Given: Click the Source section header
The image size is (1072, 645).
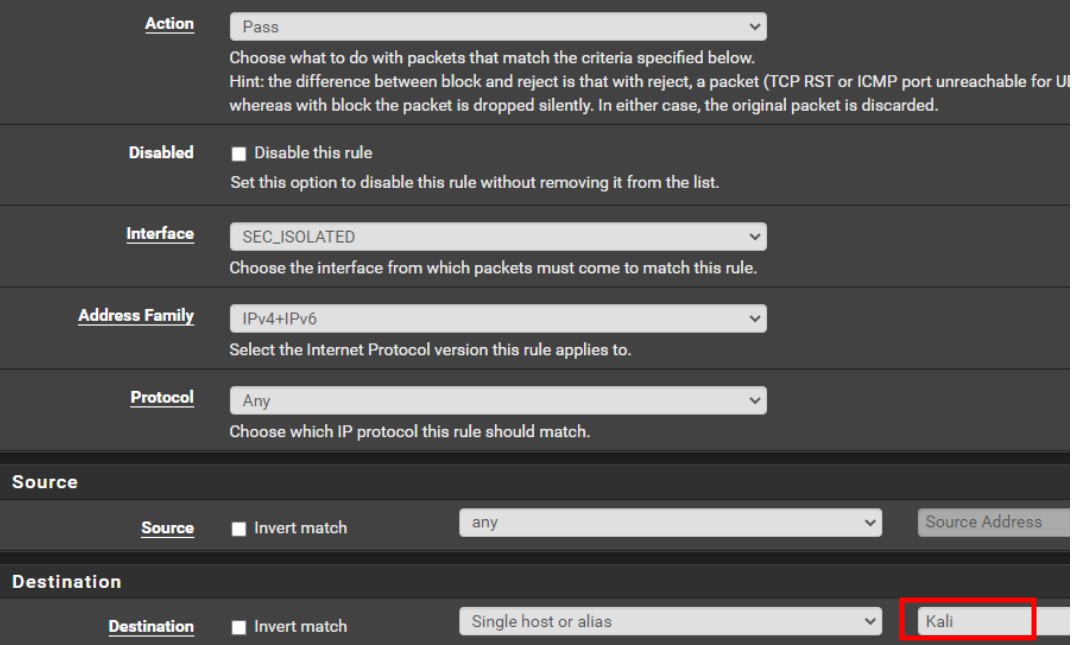Looking at the screenshot, I should (x=45, y=482).
